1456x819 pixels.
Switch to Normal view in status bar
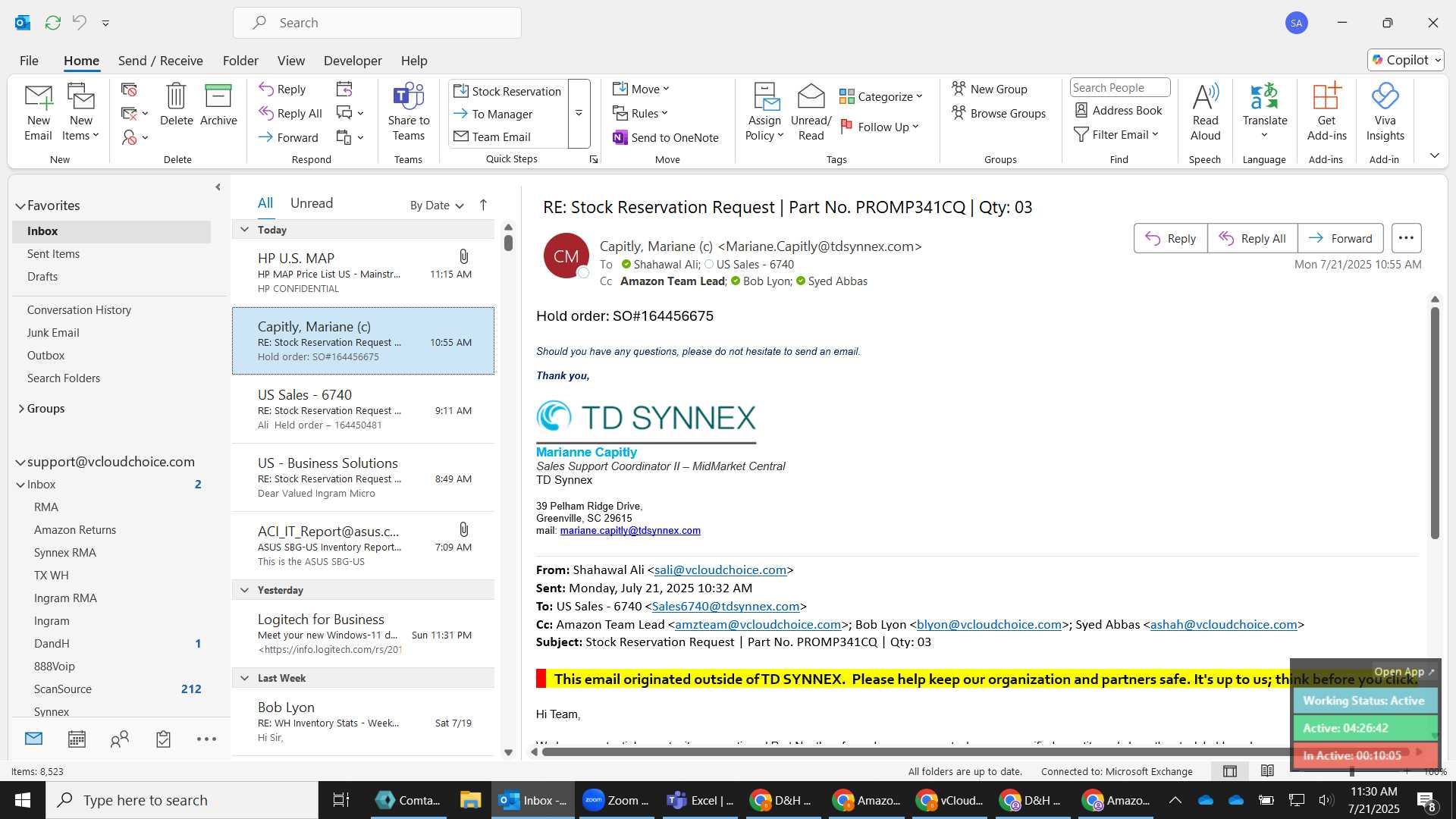[x=1230, y=771]
